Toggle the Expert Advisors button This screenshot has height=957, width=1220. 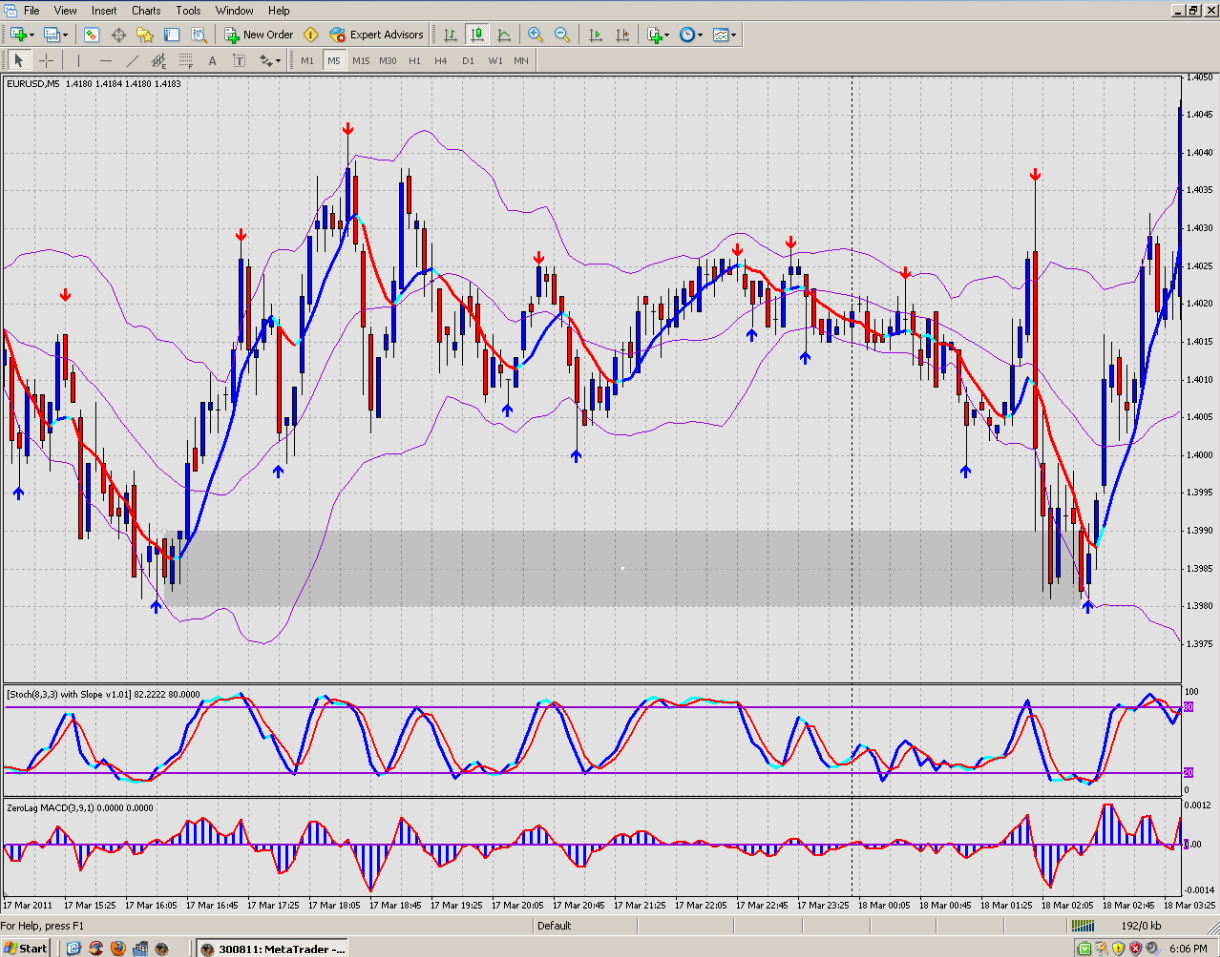click(x=377, y=34)
